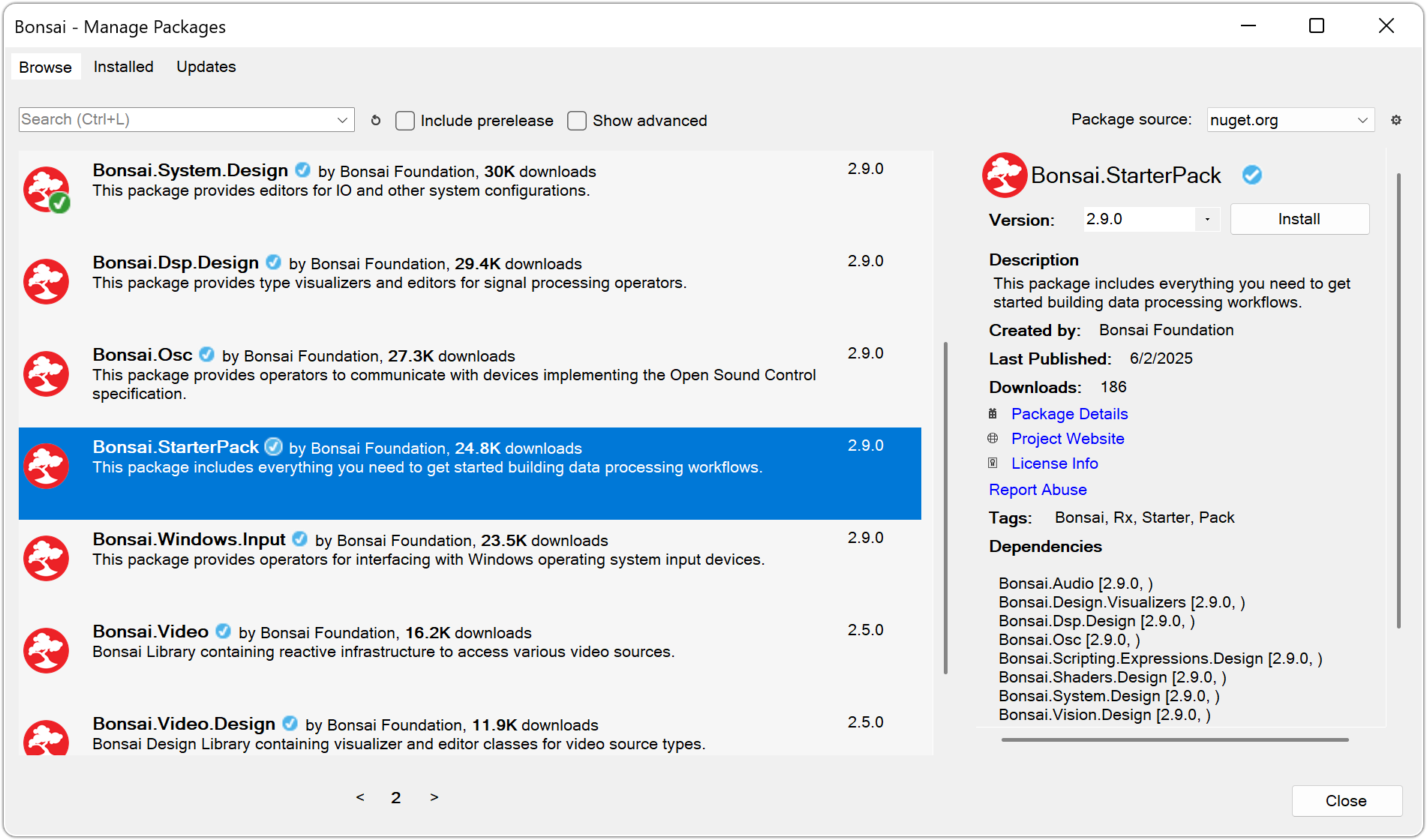The image size is (1427, 840).
Task: Click the Bonsai.Windows.Input package icon
Action: [47, 558]
